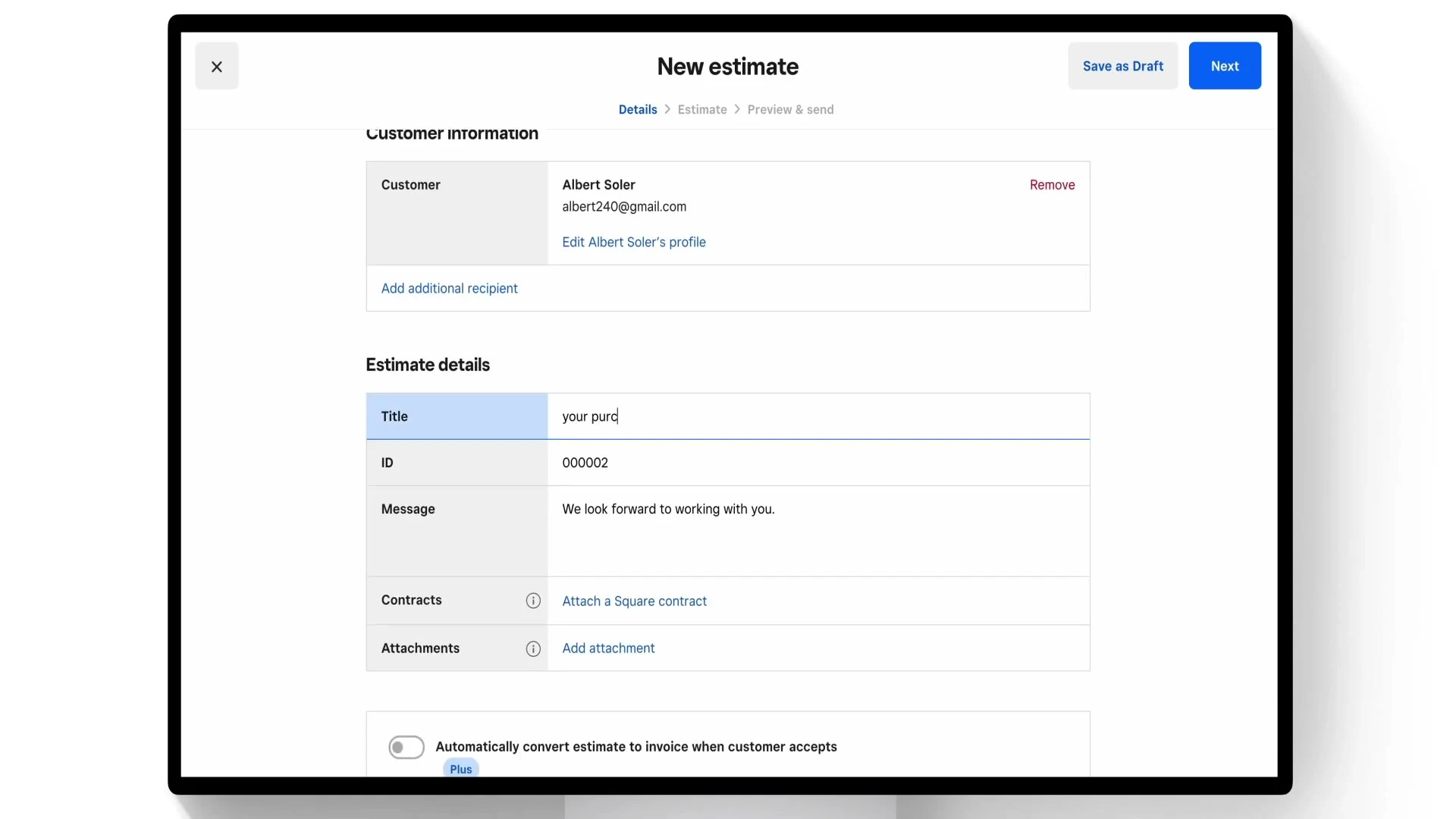Click the chevron after Details breadcrumb
1456x819 pixels.
pyautogui.click(x=667, y=109)
